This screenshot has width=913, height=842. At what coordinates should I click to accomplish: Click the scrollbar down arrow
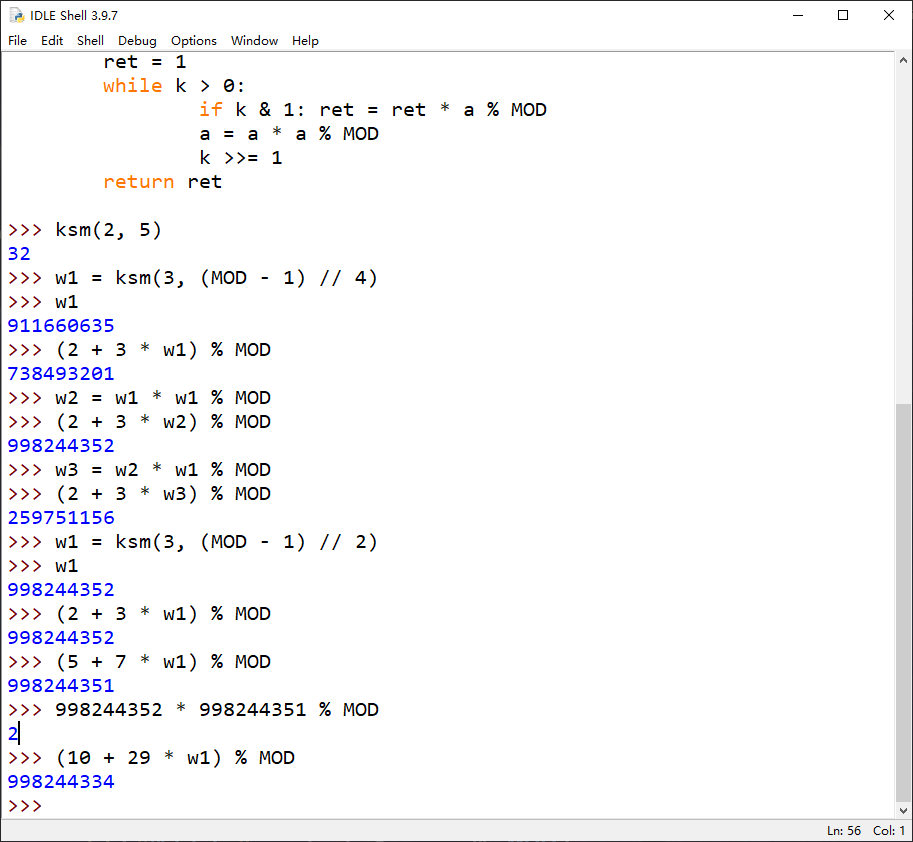903,812
